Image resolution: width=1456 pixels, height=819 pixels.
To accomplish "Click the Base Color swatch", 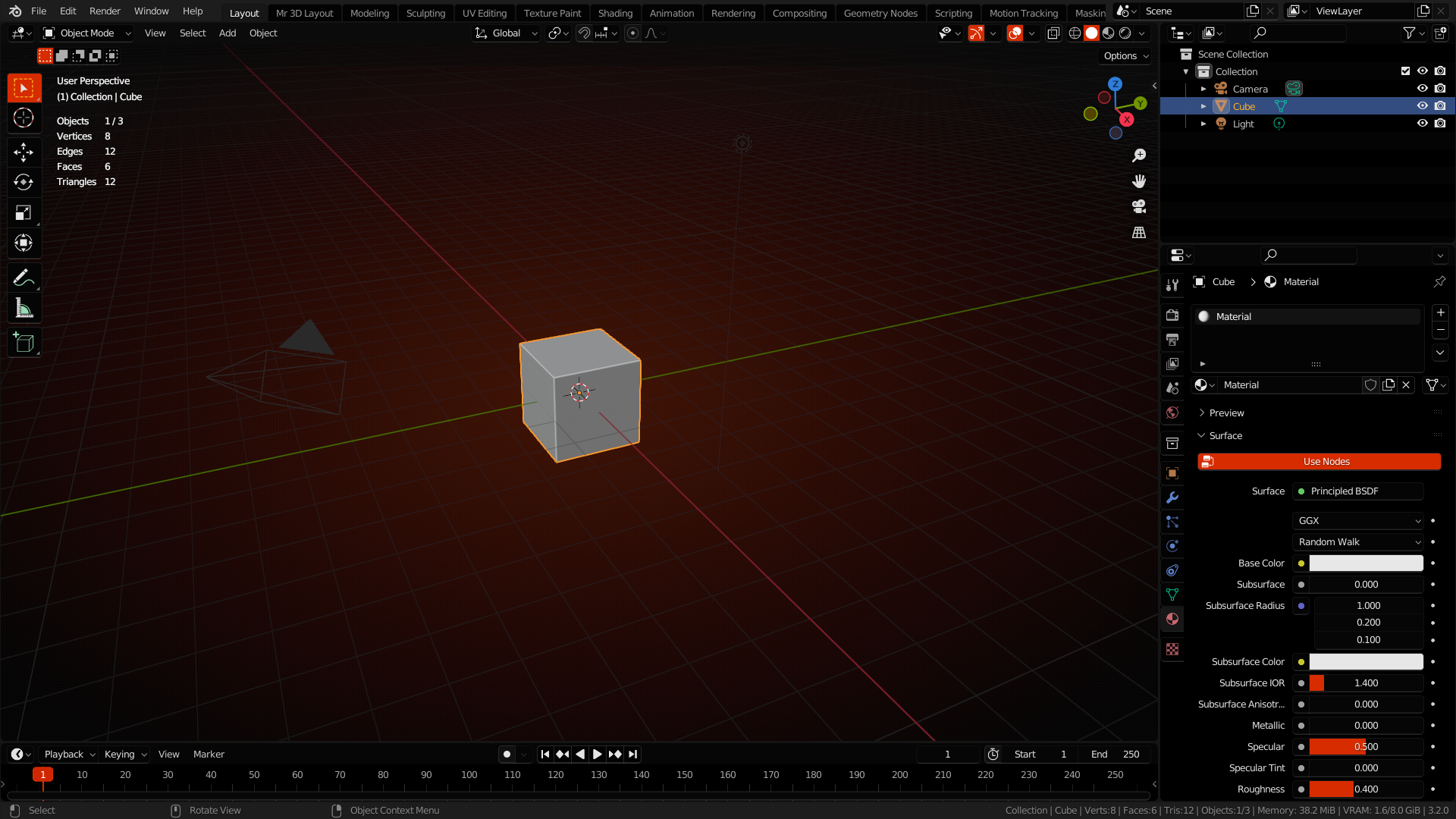I will coord(1365,563).
